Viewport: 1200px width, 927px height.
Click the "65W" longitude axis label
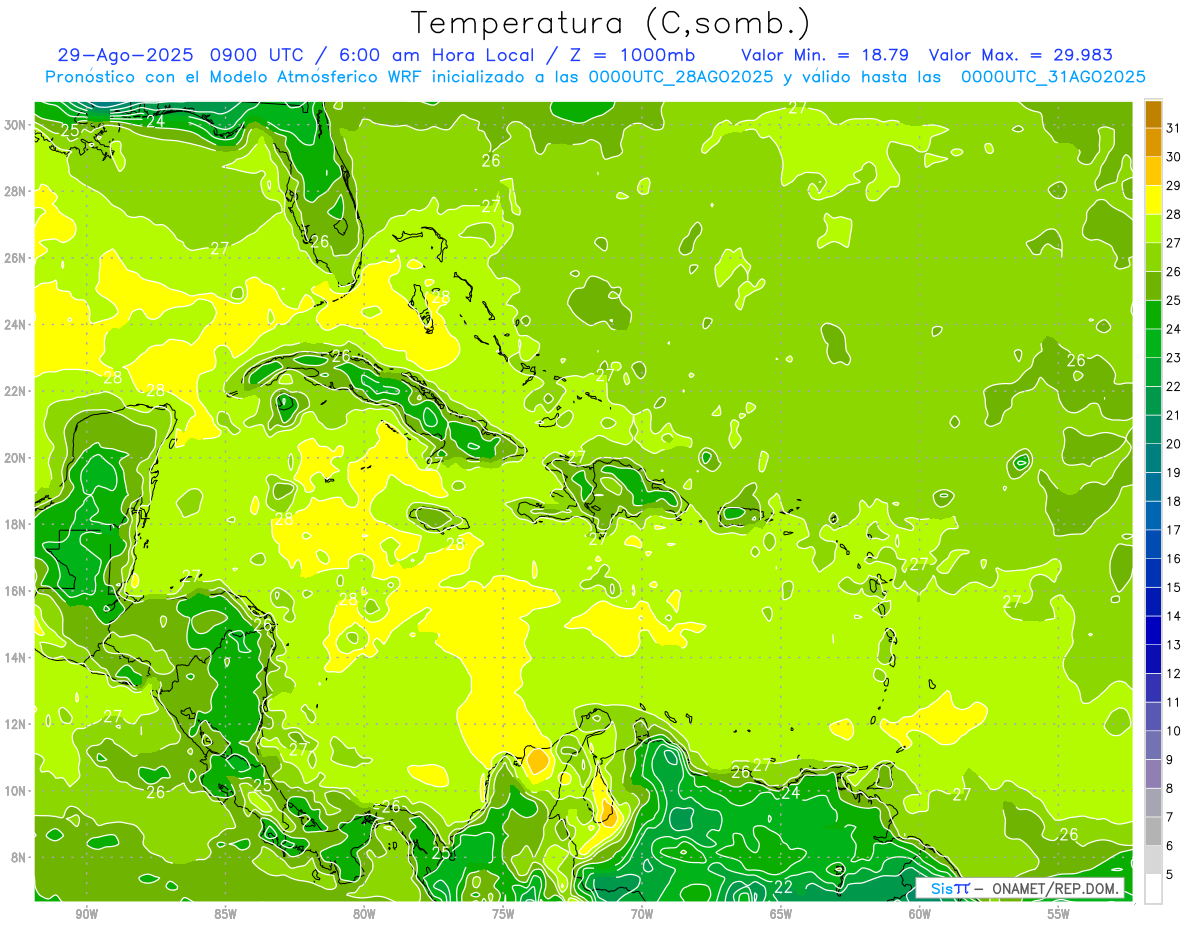click(x=781, y=914)
